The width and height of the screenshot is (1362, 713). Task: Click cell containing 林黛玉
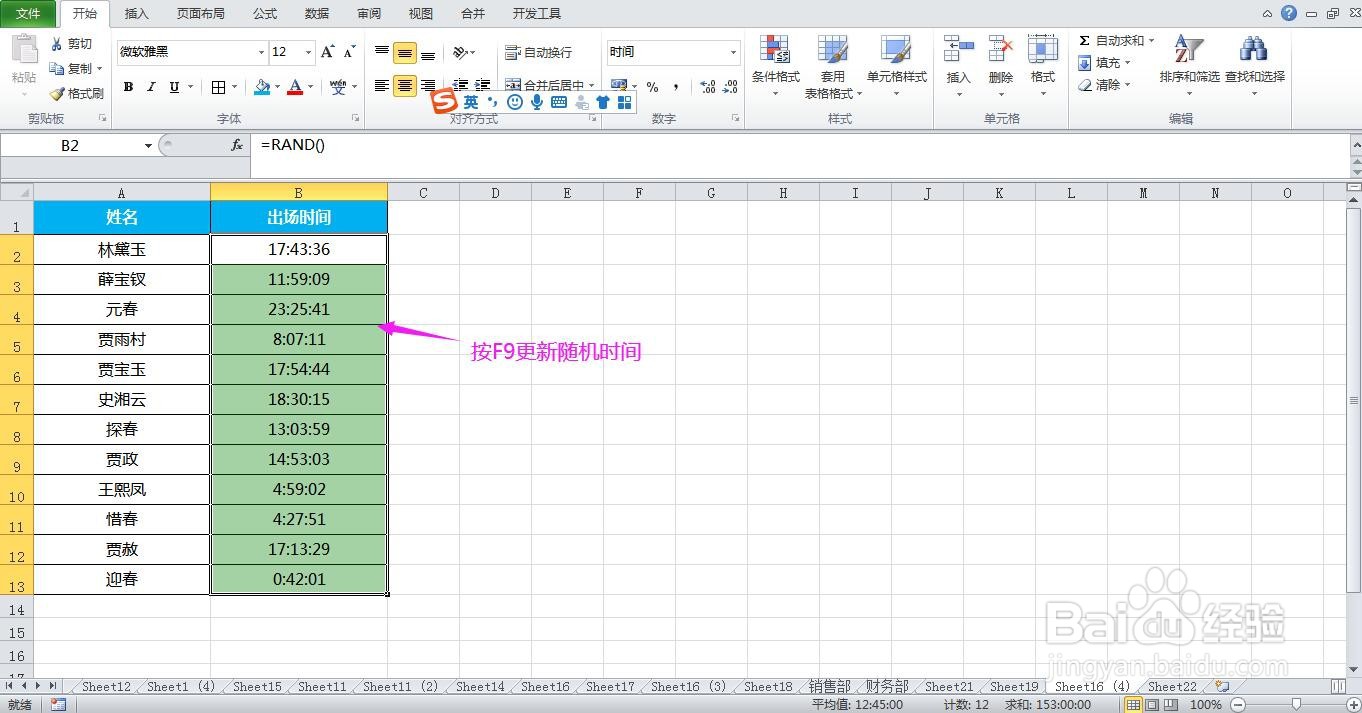pyautogui.click(x=122, y=249)
